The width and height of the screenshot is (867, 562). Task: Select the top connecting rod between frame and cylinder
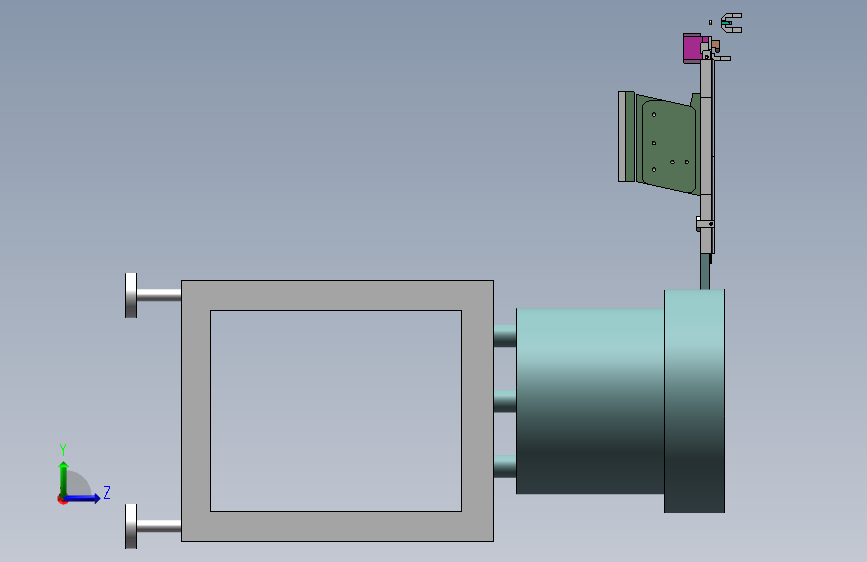[x=505, y=336]
